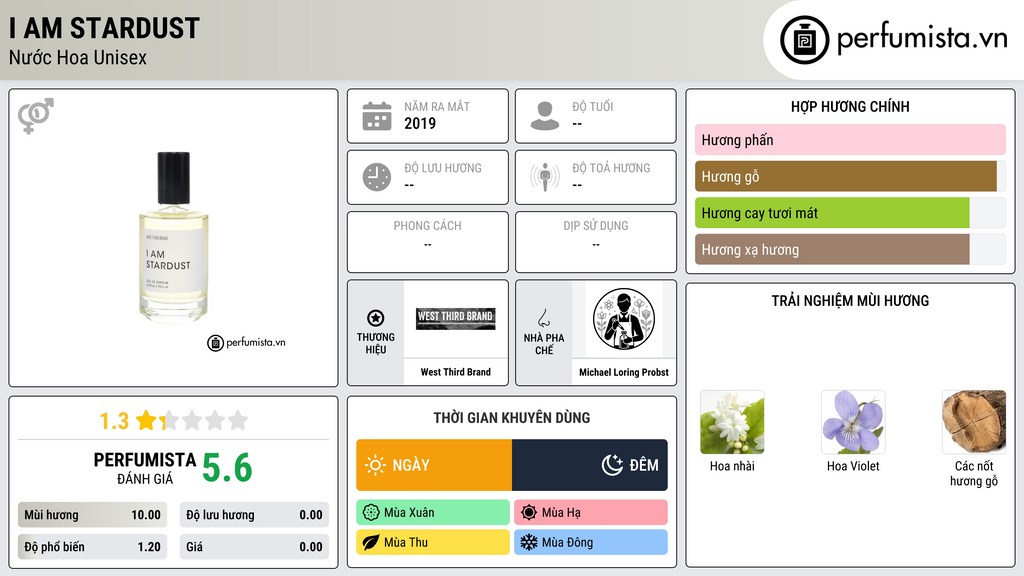Click the small perfumista.vn watermark logo under bottle

coord(246,342)
